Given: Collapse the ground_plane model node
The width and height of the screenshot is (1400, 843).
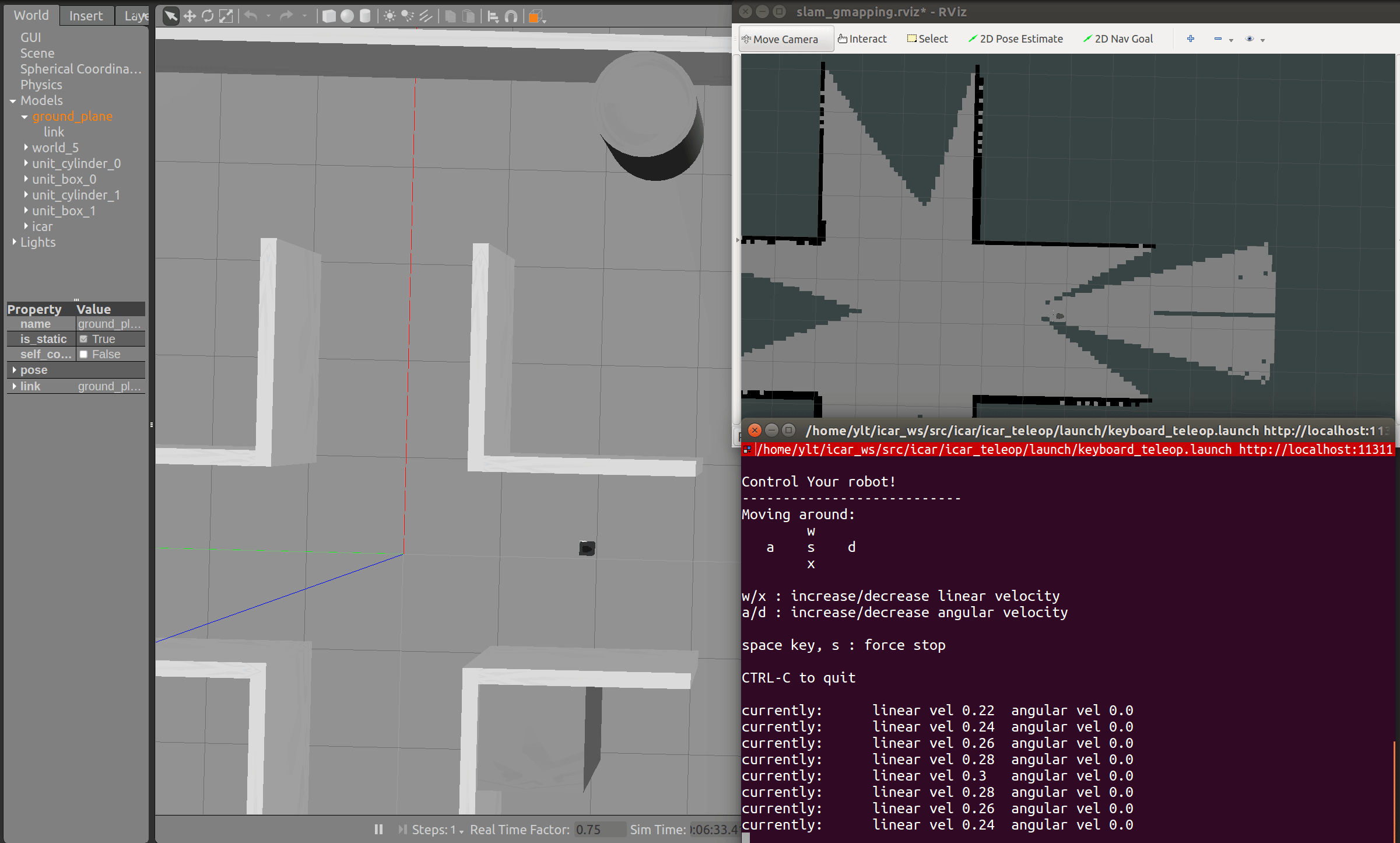Looking at the screenshot, I should 24,117.
